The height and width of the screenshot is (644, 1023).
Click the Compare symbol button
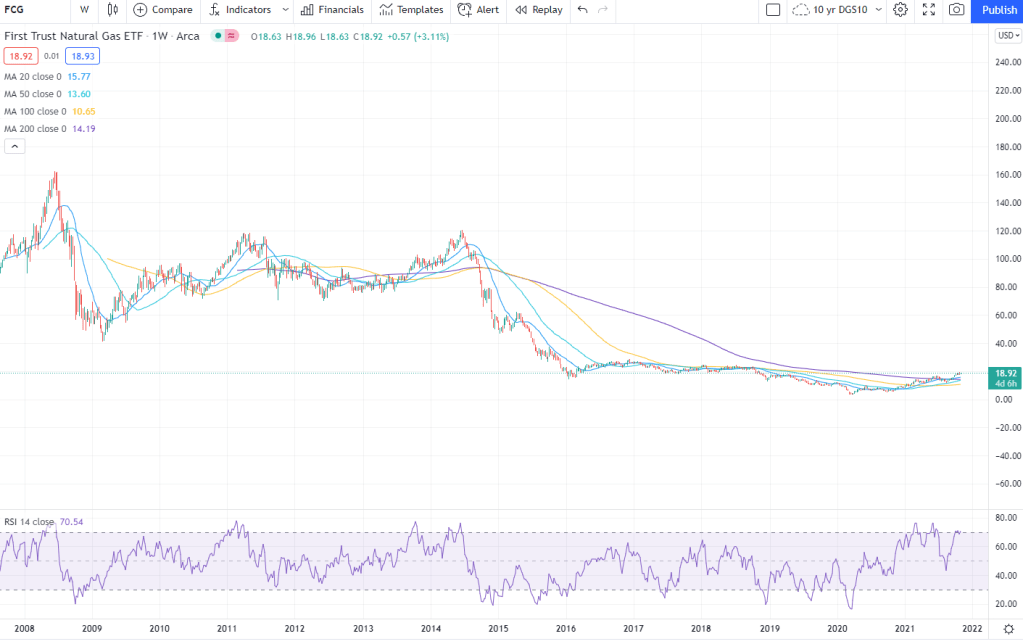coord(162,10)
